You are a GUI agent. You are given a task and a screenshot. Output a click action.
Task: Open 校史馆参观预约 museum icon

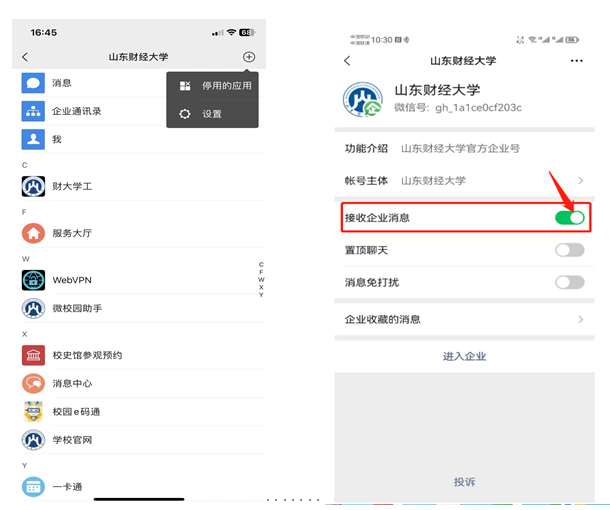[x=34, y=355]
